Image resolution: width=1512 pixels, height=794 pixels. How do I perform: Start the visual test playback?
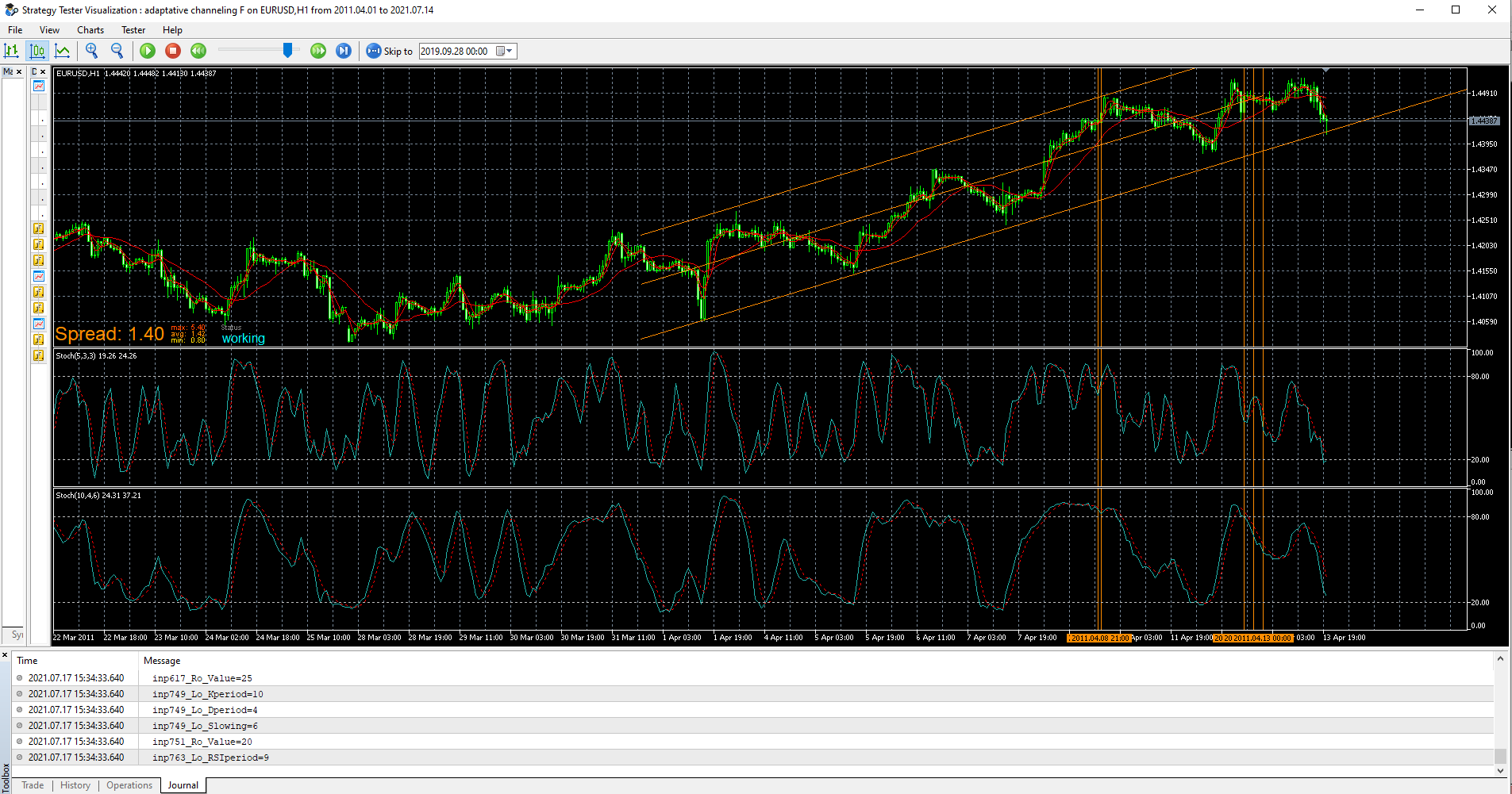coord(148,51)
